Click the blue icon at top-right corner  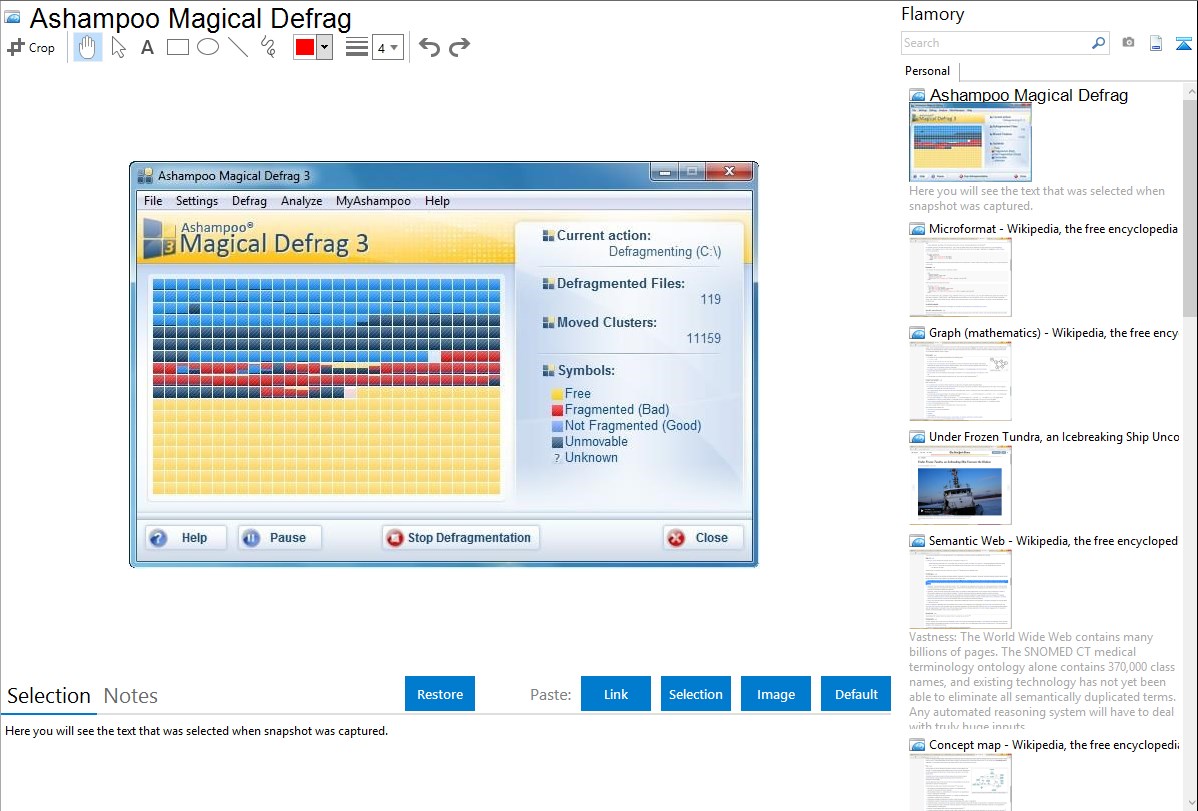(x=1183, y=44)
